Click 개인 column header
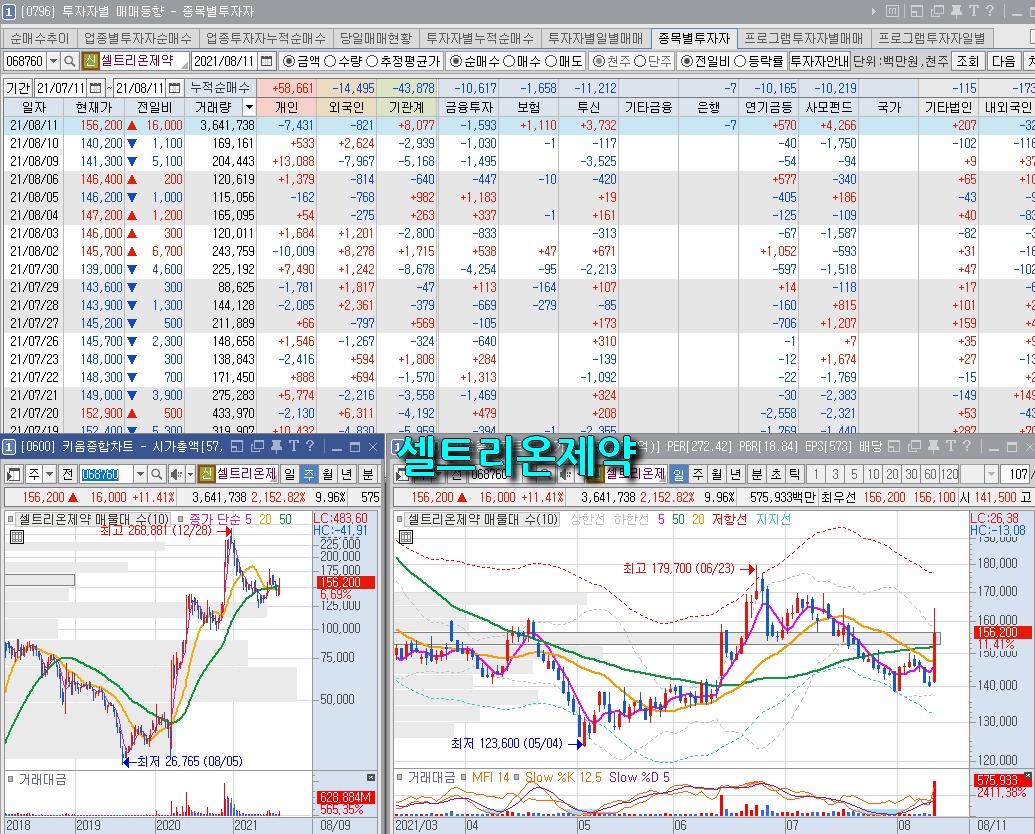The height and width of the screenshot is (834, 1035). 286,107
